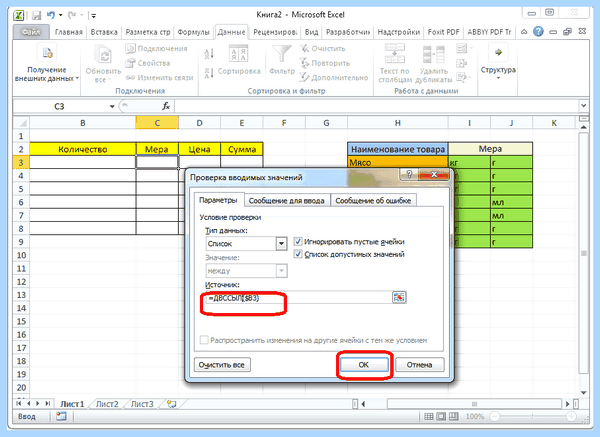Click the zoom in plus button
600x437 pixels.
571,416
